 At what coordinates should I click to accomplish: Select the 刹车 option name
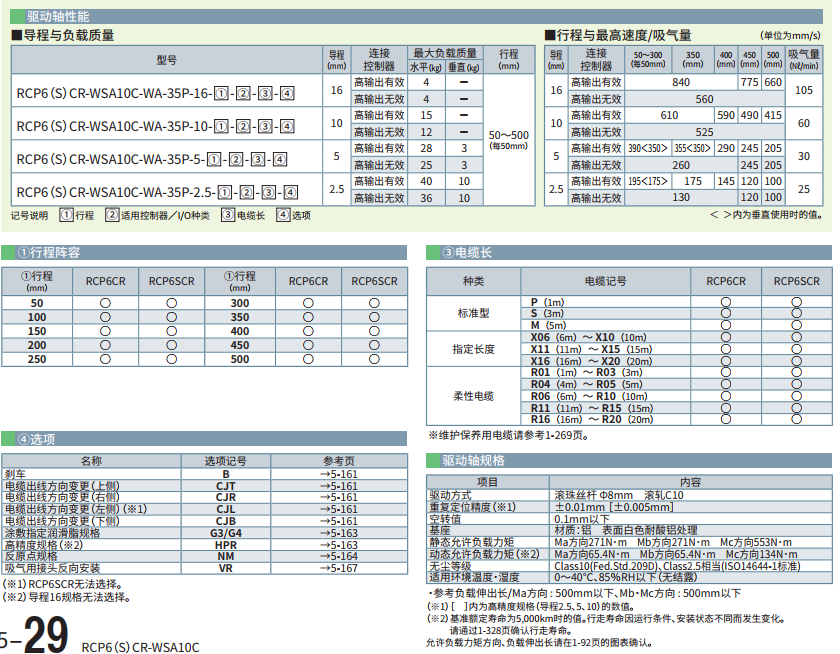(x=15, y=474)
